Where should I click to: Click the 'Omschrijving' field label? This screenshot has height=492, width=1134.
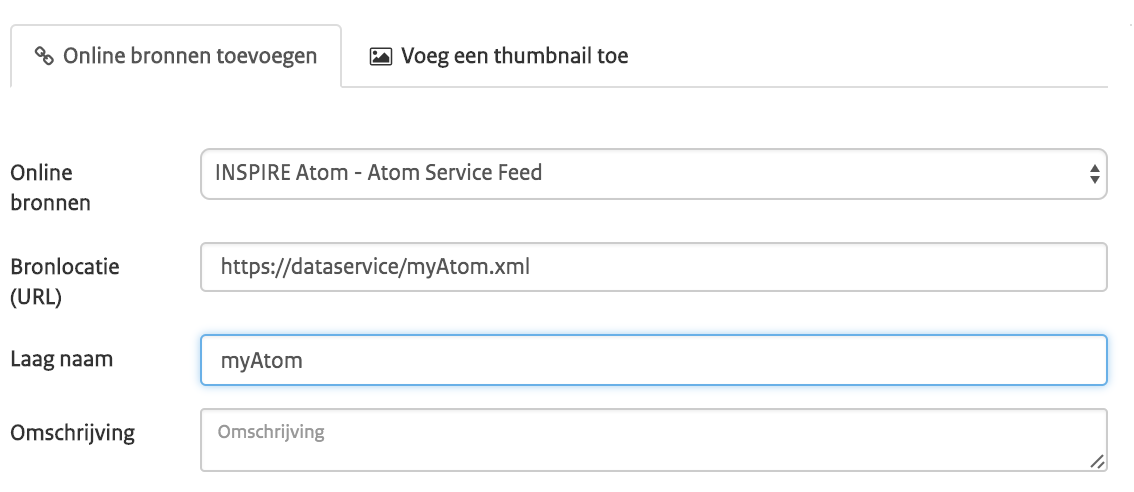pos(72,433)
